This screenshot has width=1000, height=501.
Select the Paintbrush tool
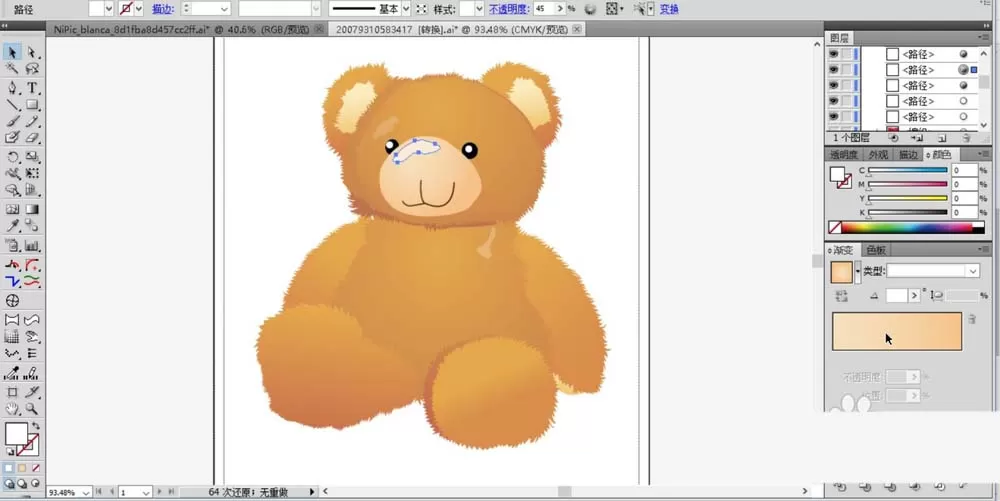point(12,121)
